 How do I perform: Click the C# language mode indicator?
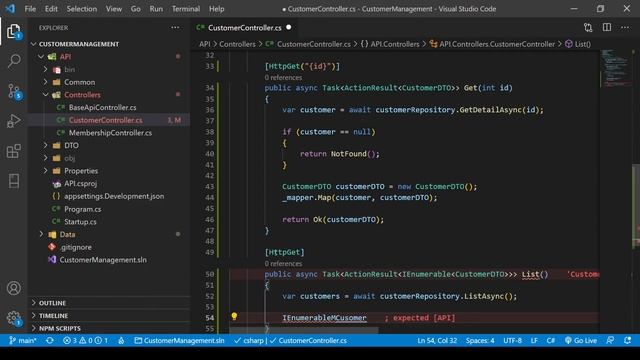click(551, 340)
